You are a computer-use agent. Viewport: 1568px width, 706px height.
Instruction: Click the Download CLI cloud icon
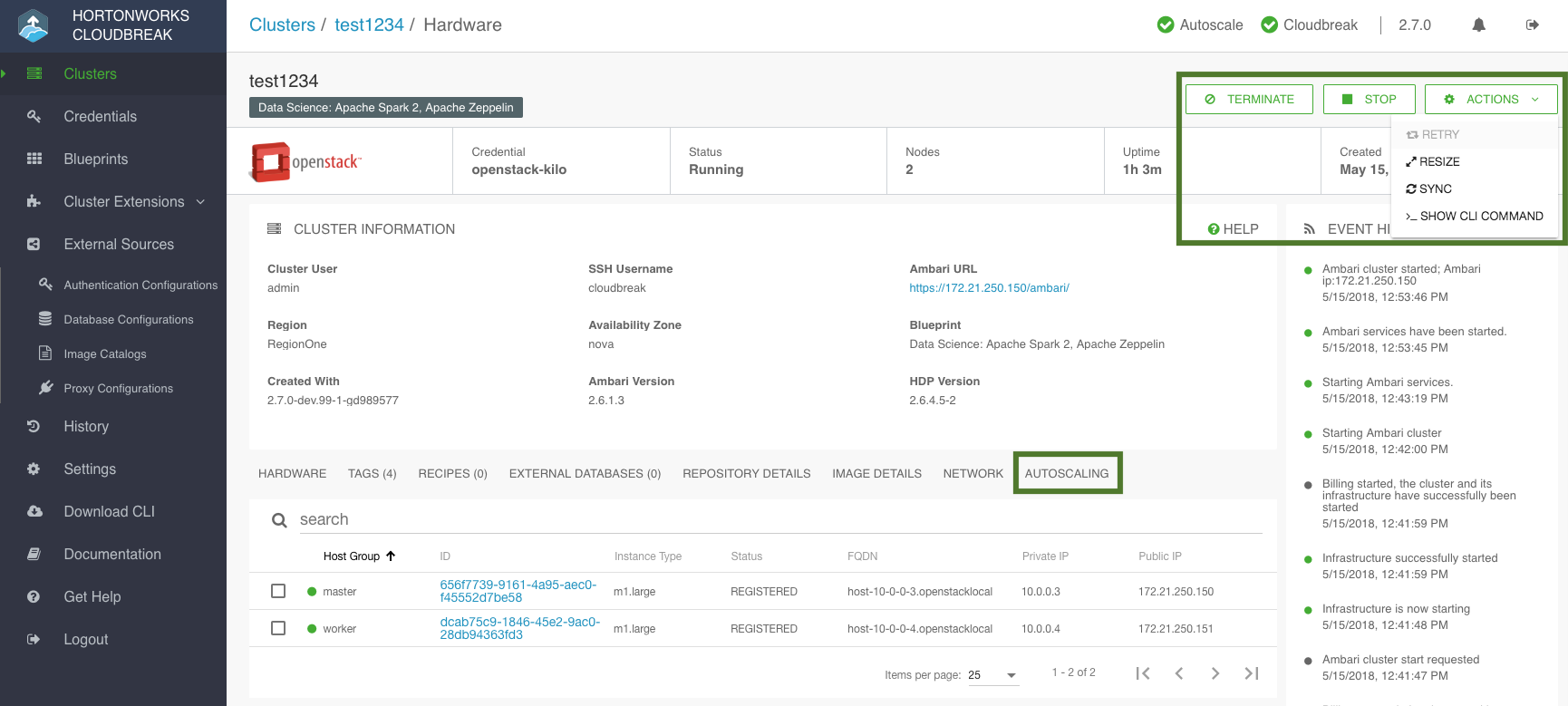click(x=34, y=511)
